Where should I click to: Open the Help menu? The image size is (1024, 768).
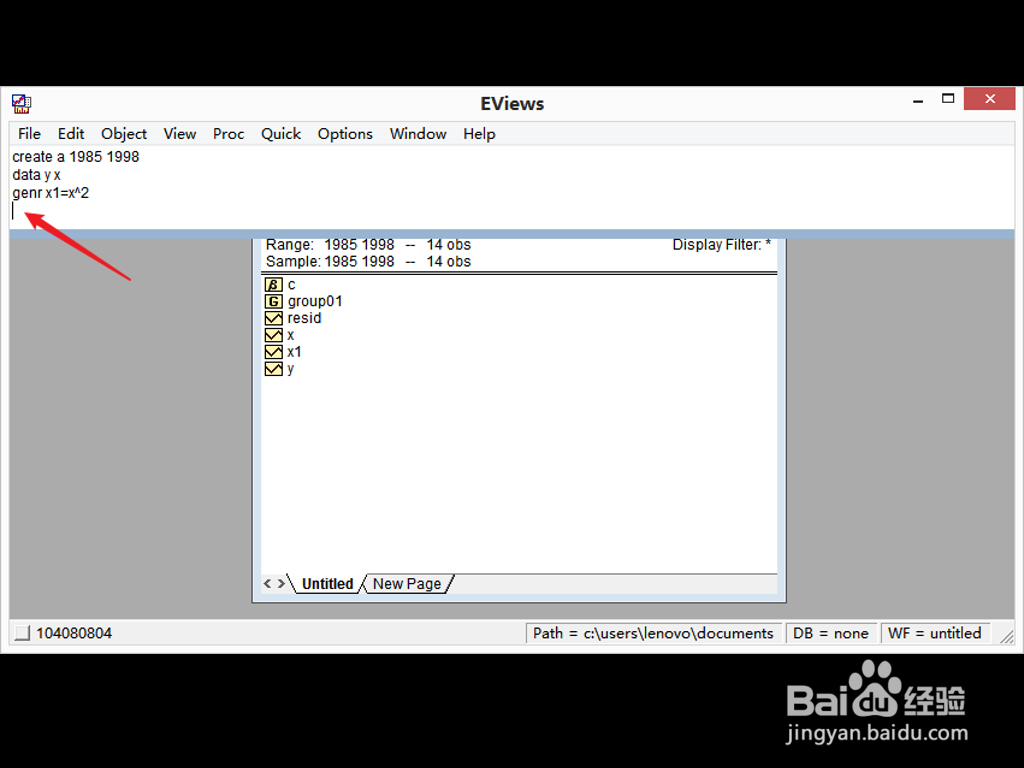pos(479,134)
